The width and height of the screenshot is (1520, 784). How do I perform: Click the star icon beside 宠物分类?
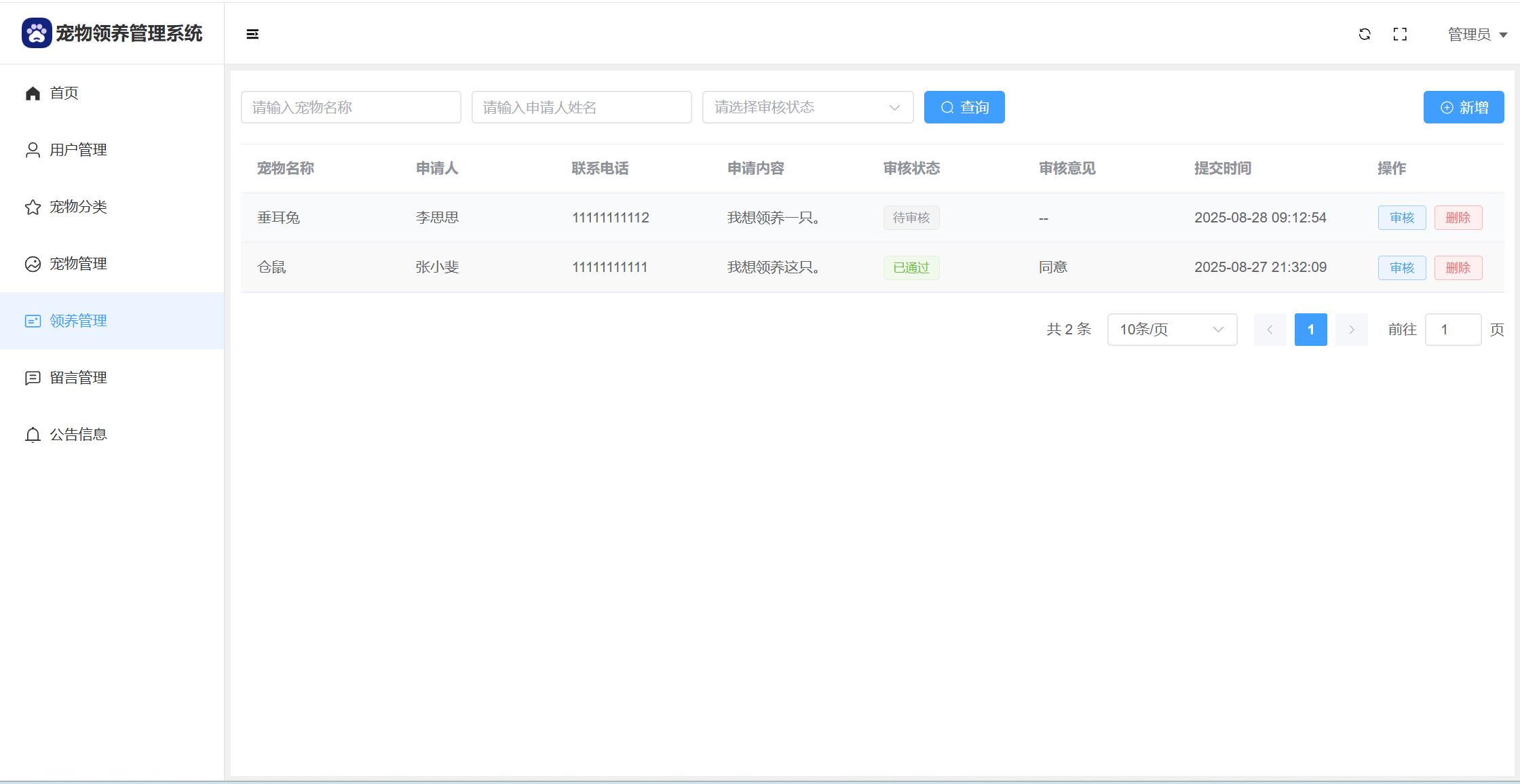pos(33,207)
